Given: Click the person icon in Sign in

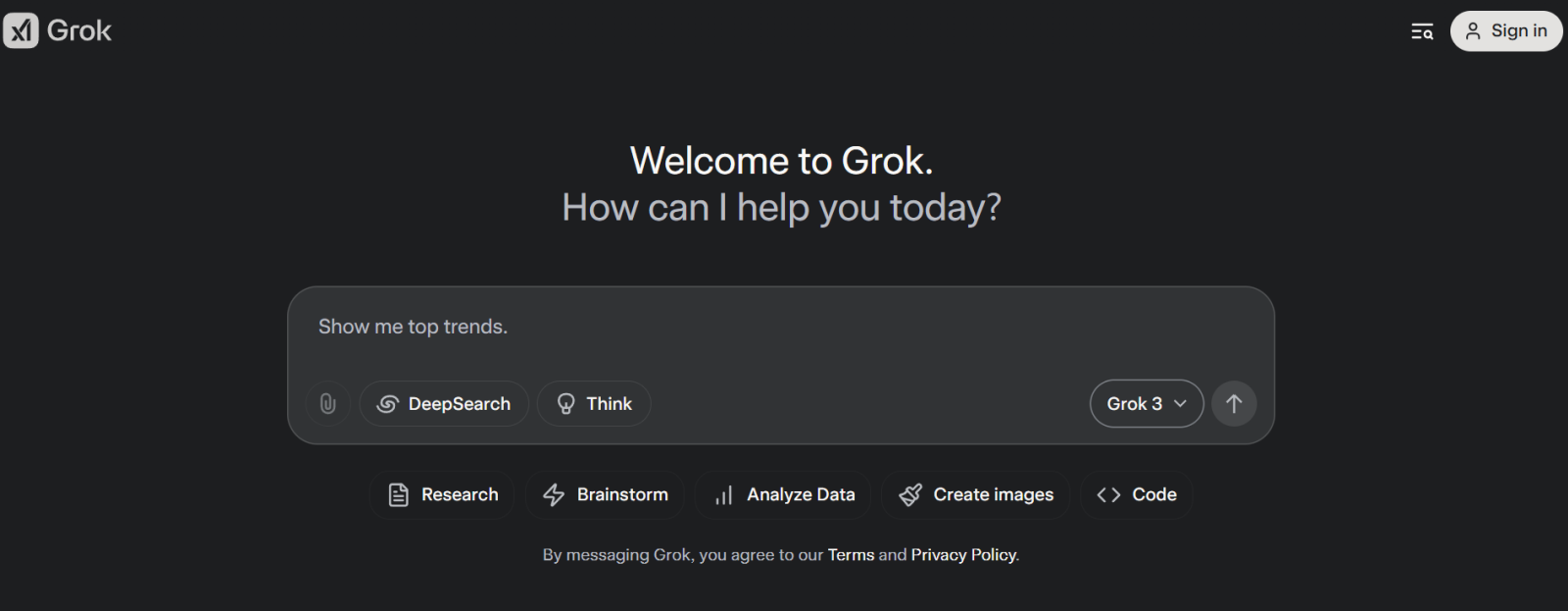Looking at the screenshot, I should (1473, 31).
